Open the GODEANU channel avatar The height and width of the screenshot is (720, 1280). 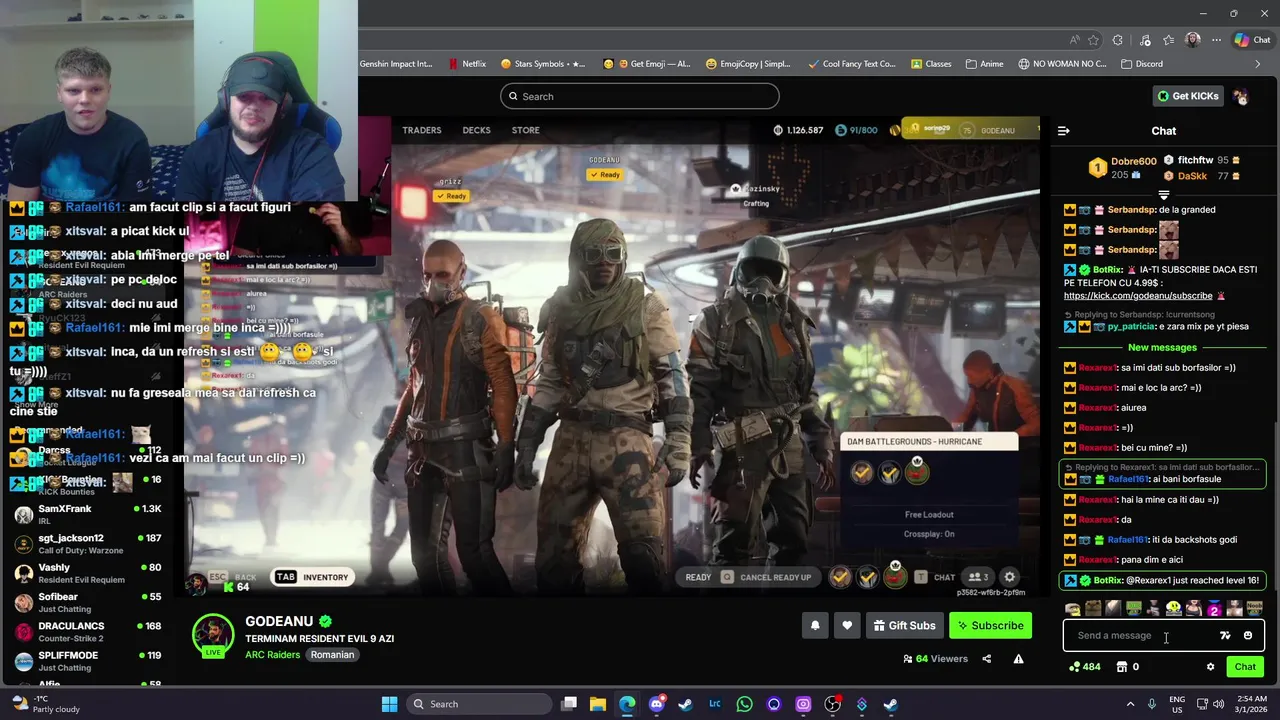coord(213,634)
